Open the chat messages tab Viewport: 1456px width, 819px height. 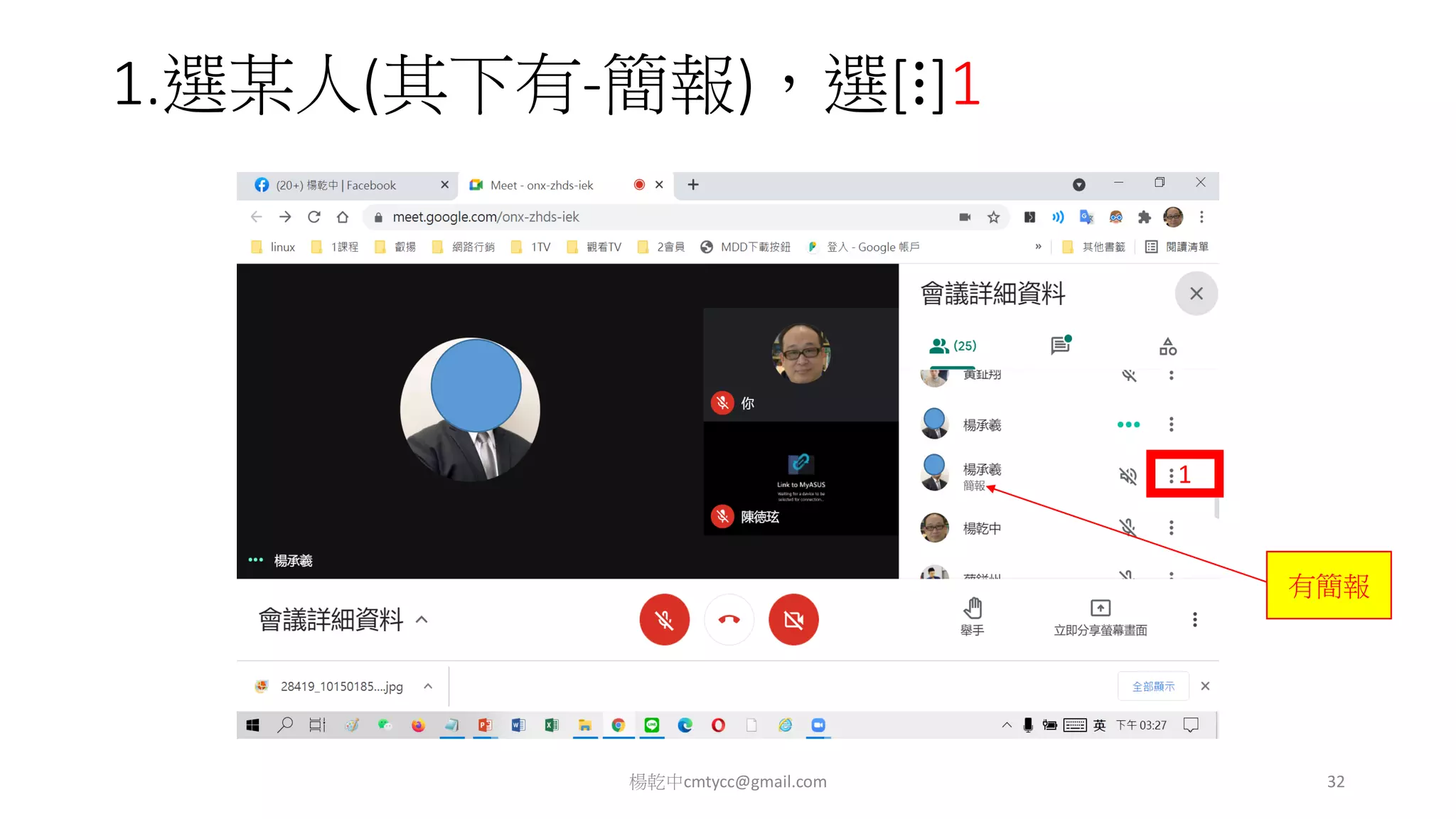1061,346
